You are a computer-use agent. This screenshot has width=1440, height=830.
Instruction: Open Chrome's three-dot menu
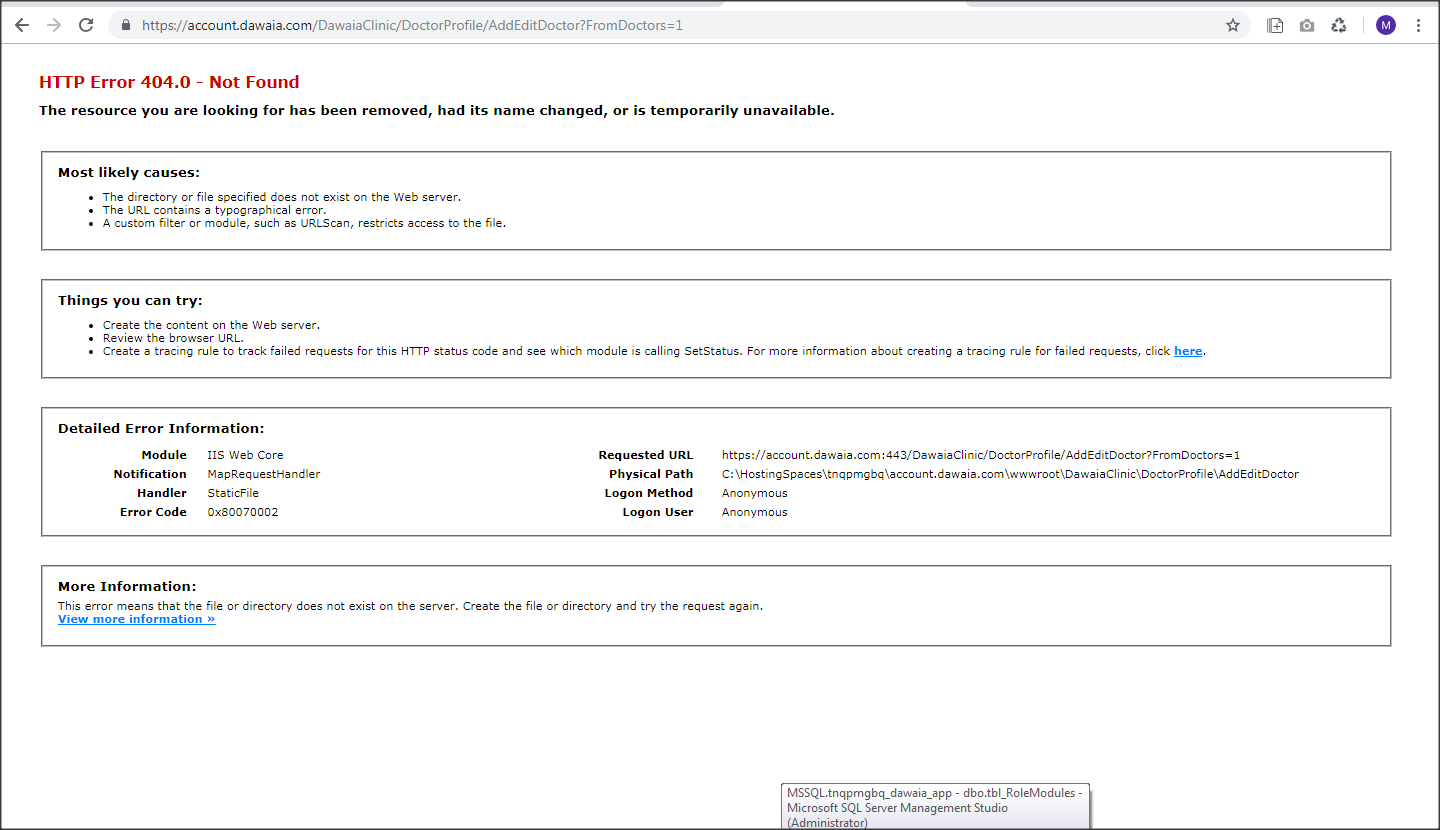[x=1418, y=25]
